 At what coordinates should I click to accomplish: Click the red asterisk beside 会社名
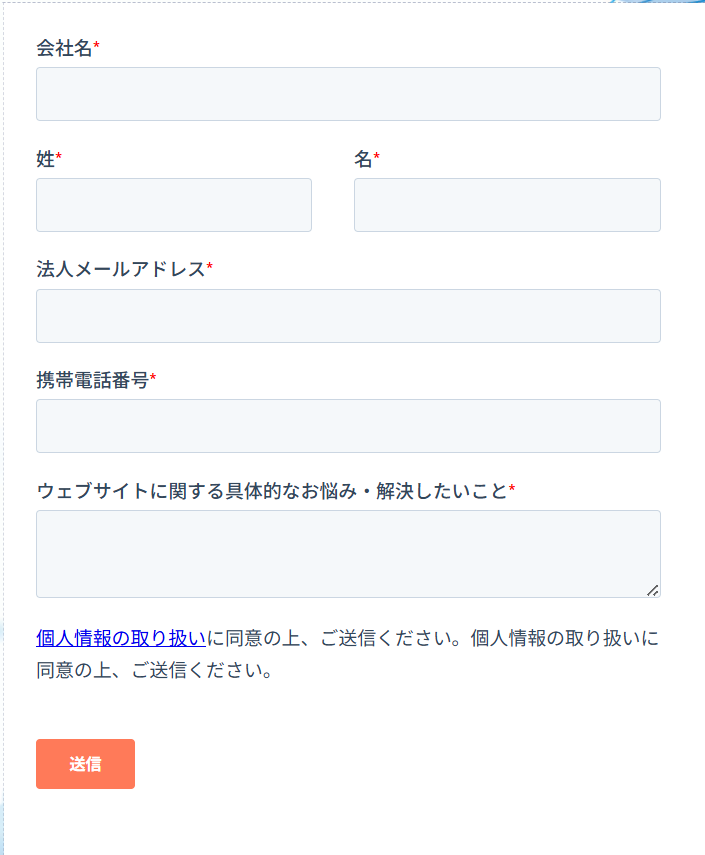pyautogui.click(x=97, y=47)
